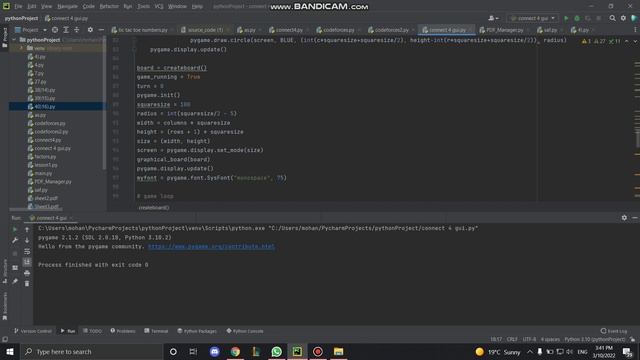Click the createboard() breadcrumb
Viewport: 640px width, 360px height.
tap(153, 208)
